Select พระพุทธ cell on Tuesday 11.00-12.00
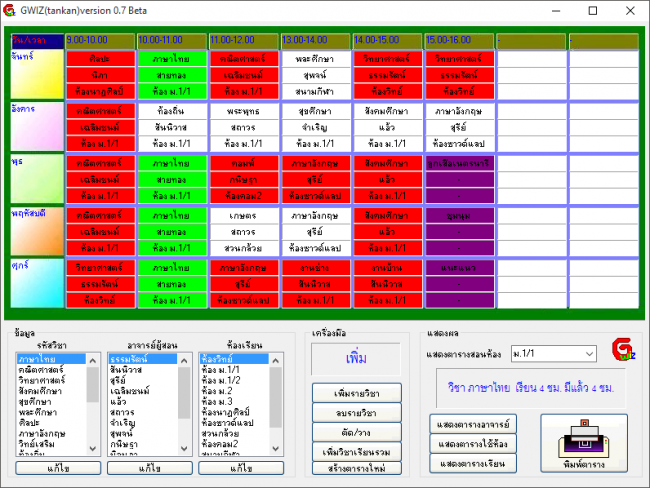The width and height of the screenshot is (650, 488). (244, 111)
